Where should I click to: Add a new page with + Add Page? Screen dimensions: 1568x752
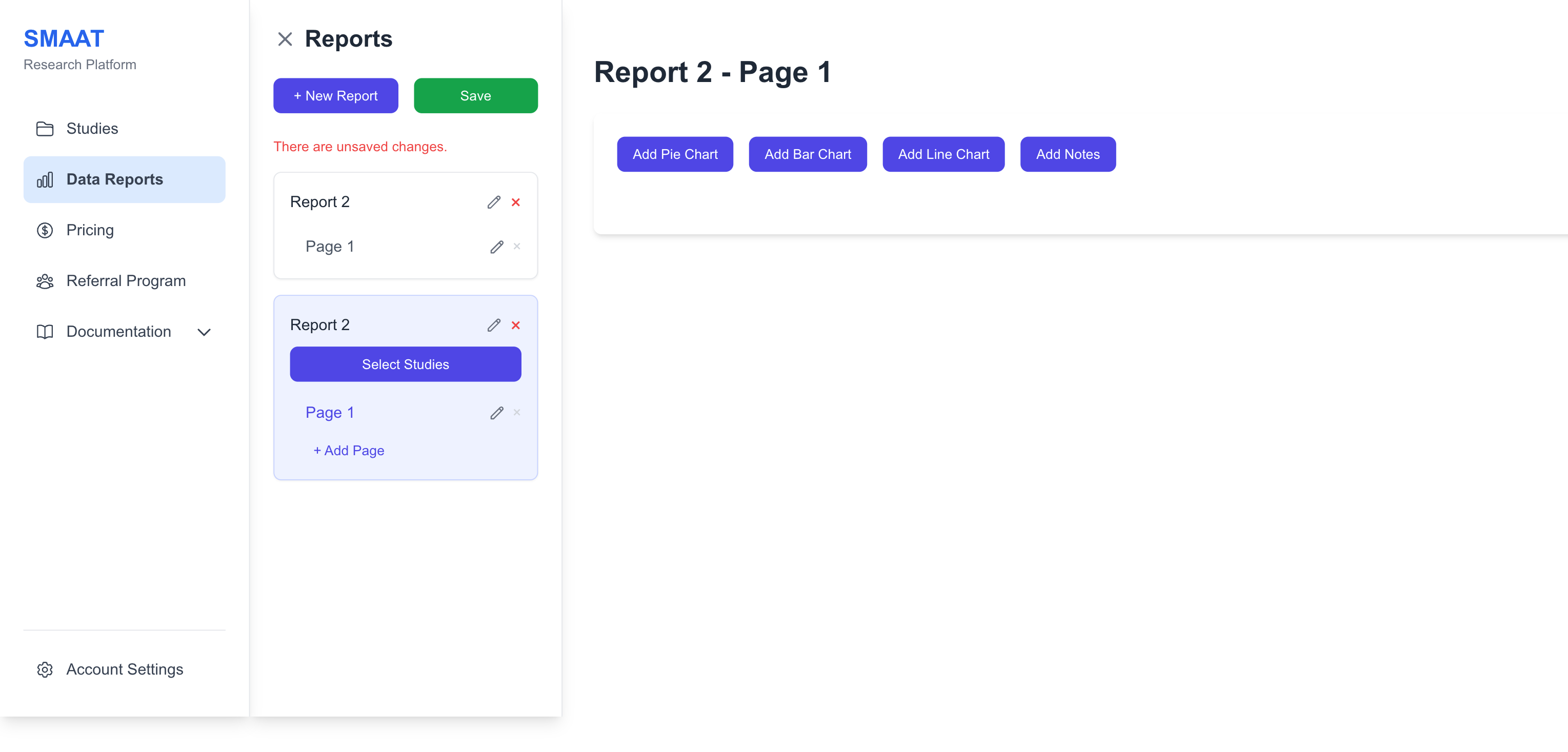pyautogui.click(x=348, y=450)
